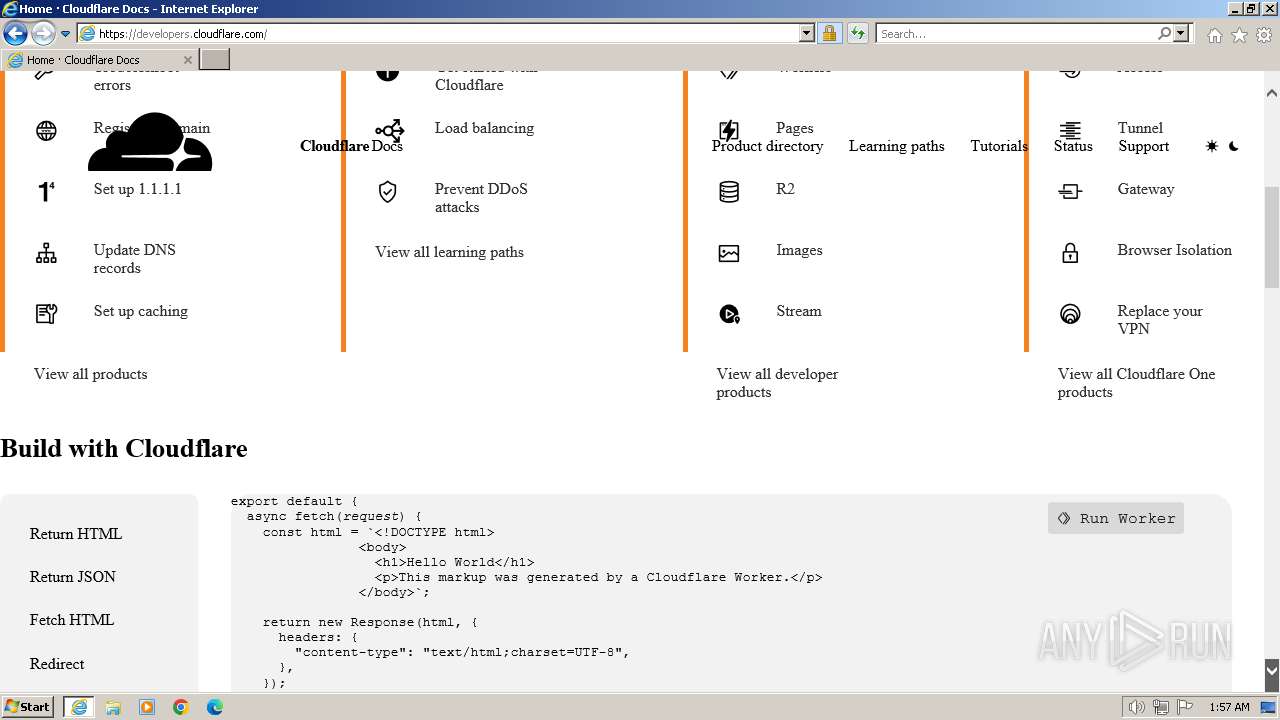Screen dimensions: 1280x720
Task: Switch to light theme sun icon
Action: click(1212, 146)
